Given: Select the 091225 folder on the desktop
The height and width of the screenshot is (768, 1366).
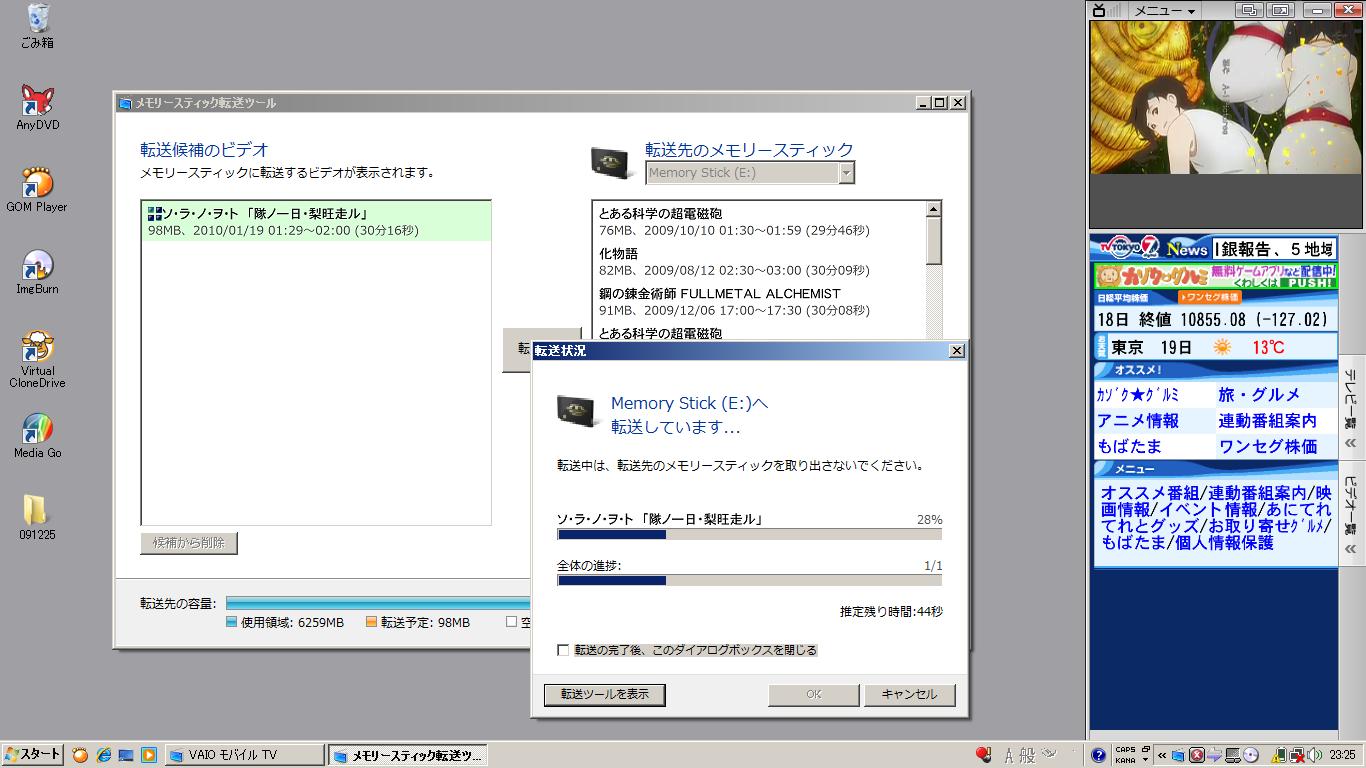Looking at the screenshot, I should click(37, 517).
